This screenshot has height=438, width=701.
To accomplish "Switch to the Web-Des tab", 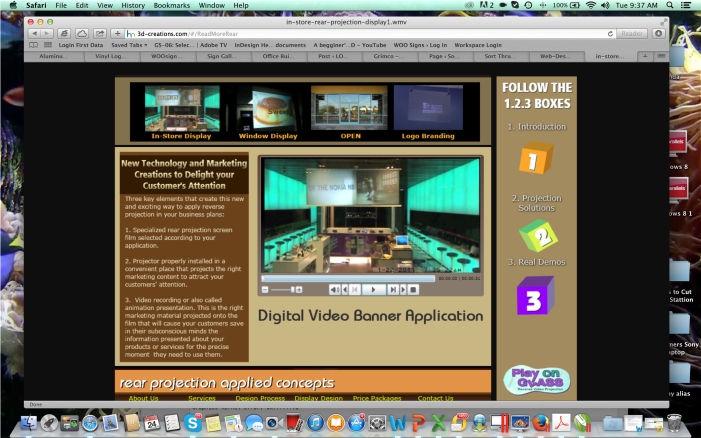I will tap(556, 56).
